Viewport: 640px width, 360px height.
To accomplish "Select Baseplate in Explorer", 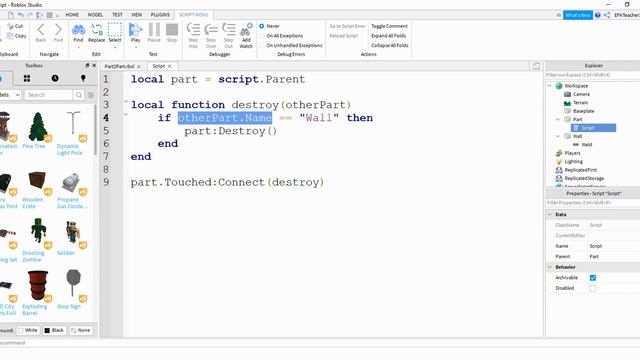I will click(x=583, y=111).
